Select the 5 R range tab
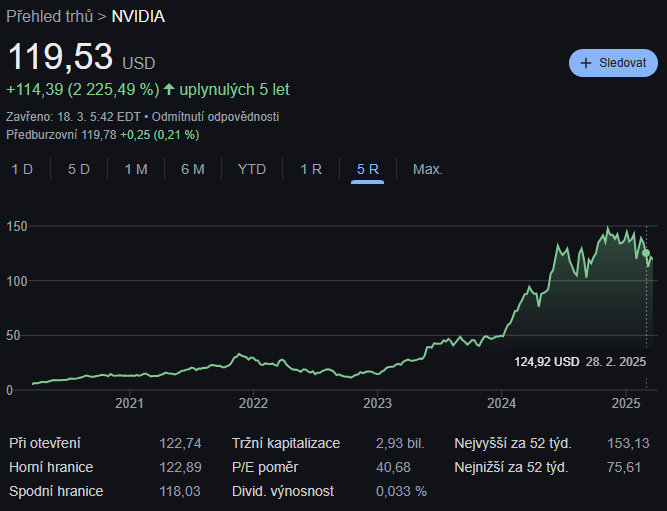Screen dimensions: 667x511 click(368, 169)
